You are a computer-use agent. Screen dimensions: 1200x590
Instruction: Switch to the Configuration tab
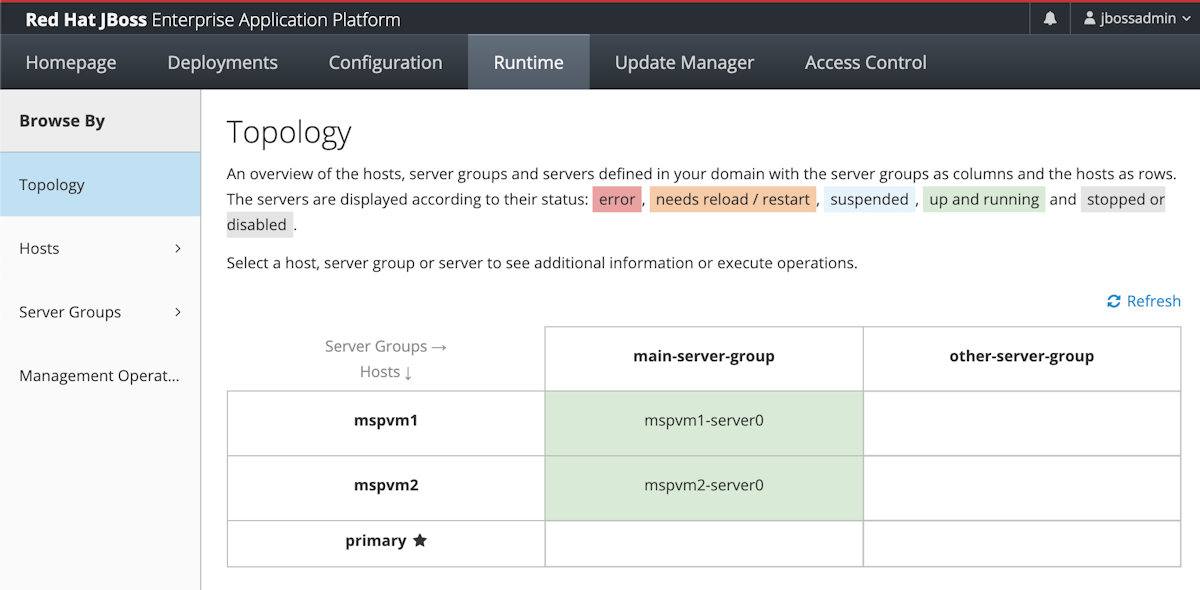385,61
